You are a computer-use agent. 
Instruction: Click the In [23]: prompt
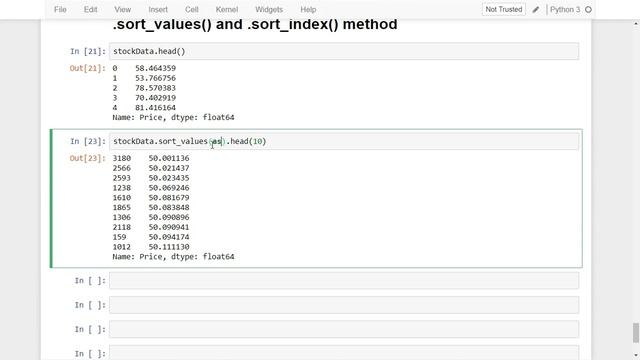(88, 141)
